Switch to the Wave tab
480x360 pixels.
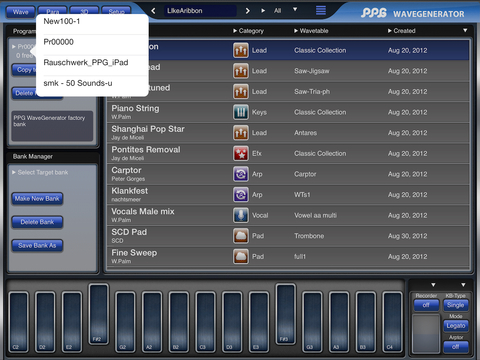(21, 12)
